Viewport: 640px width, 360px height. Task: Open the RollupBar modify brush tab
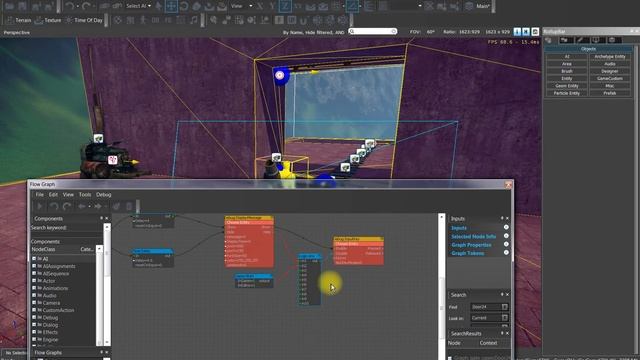tap(580, 40)
